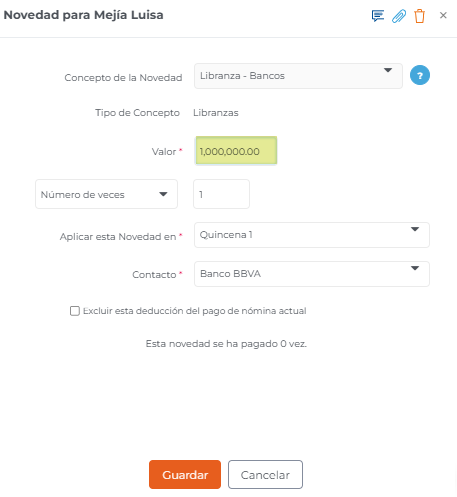Image resolution: width=457 pixels, height=497 pixels.
Task: Open the Número de veces dropdown
Action: point(106,194)
